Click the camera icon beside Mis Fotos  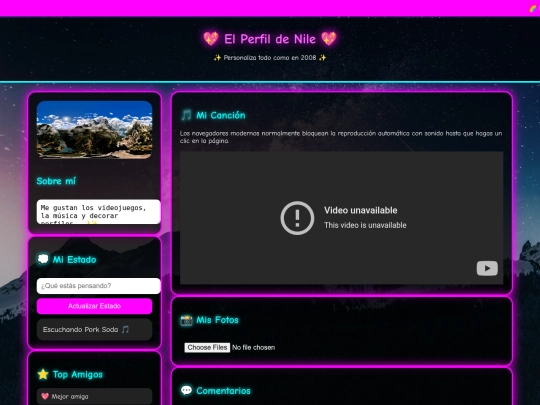point(186,320)
